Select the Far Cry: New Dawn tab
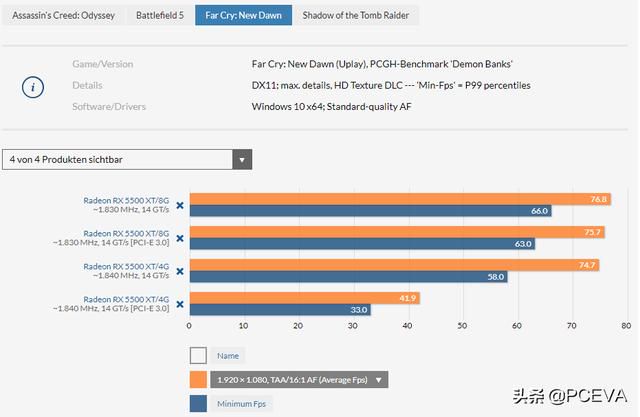This screenshot has height=417, width=640. click(x=243, y=16)
